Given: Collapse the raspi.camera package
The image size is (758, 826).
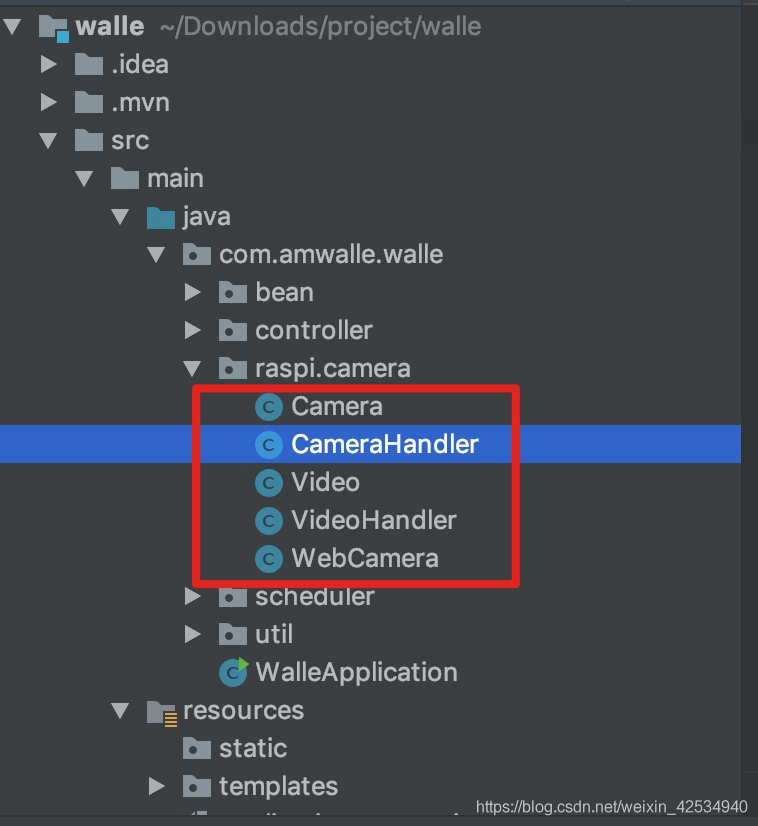Looking at the screenshot, I should 193,369.
